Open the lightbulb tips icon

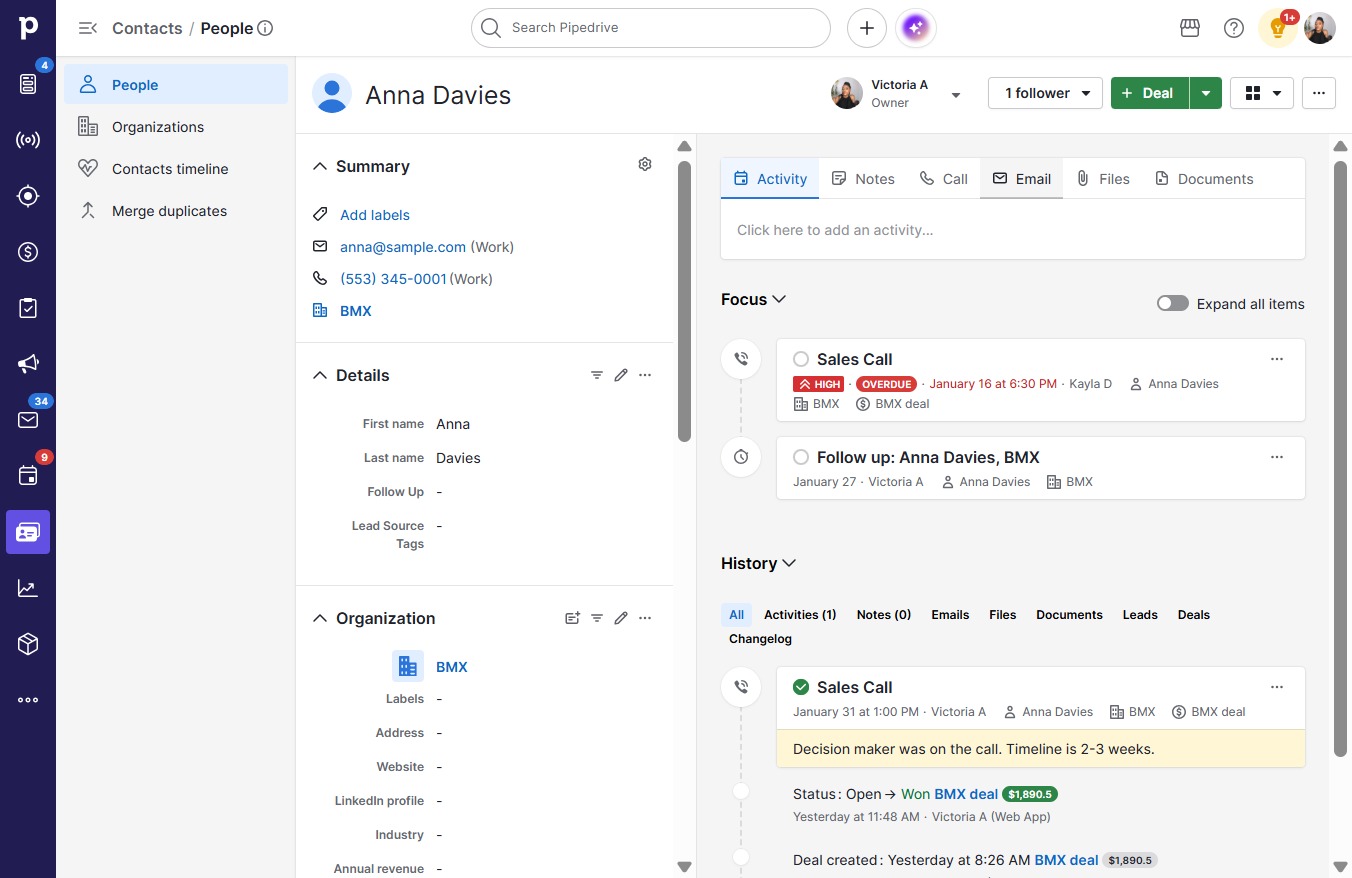coord(1278,28)
